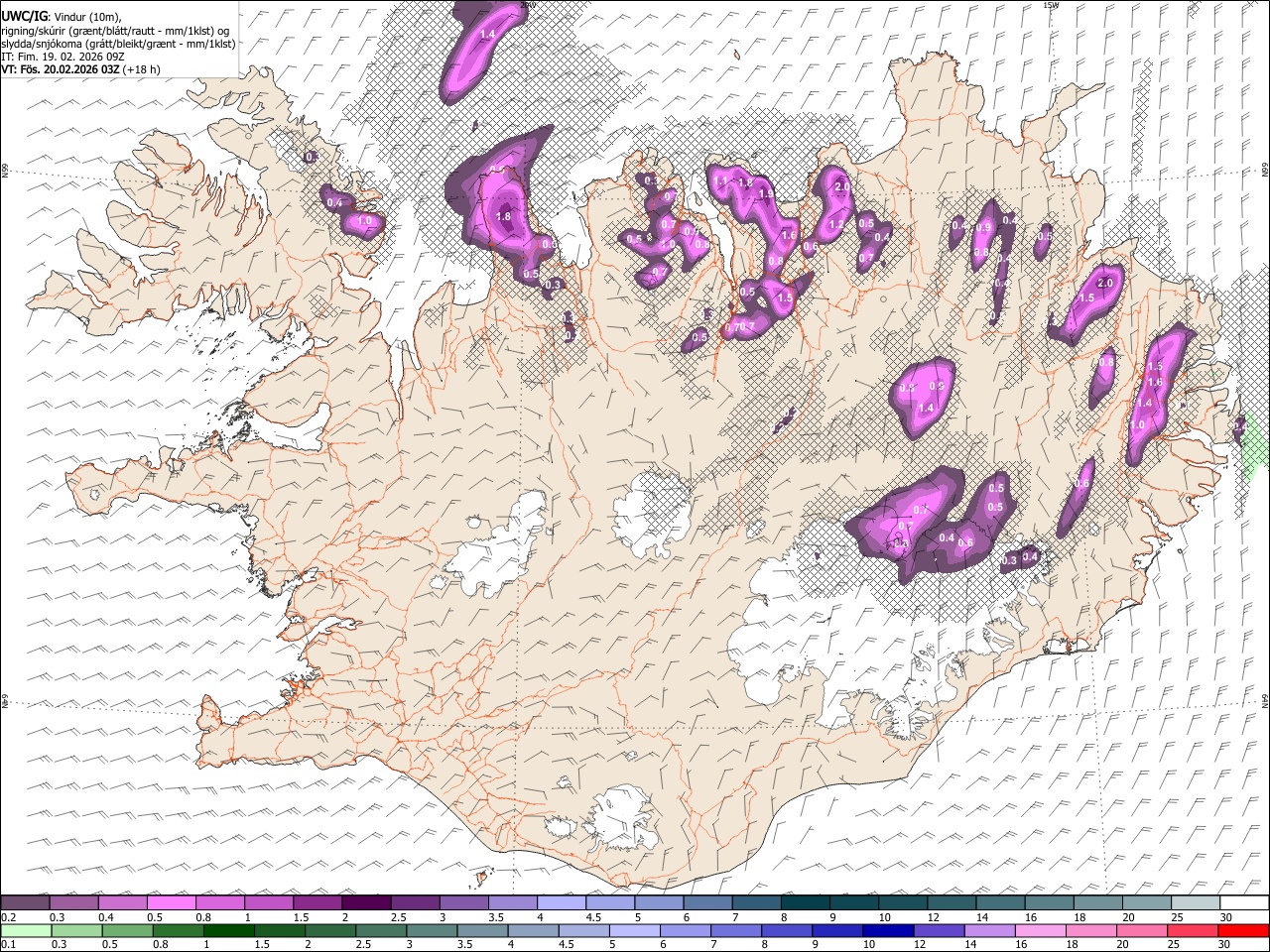
Task: Pick the medium green swatch between 0.5 and 0.8 in the lower scale
Action: pos(127,930)
